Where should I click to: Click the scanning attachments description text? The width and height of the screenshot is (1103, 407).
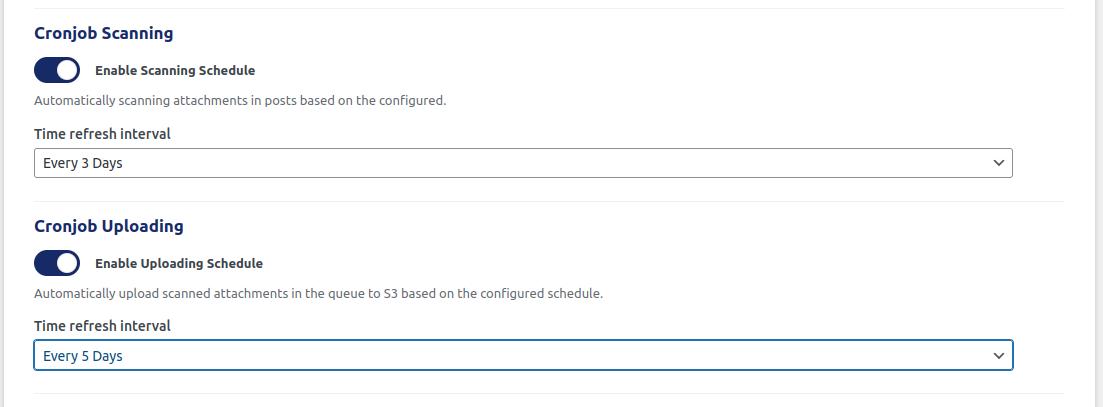[240, 101]
